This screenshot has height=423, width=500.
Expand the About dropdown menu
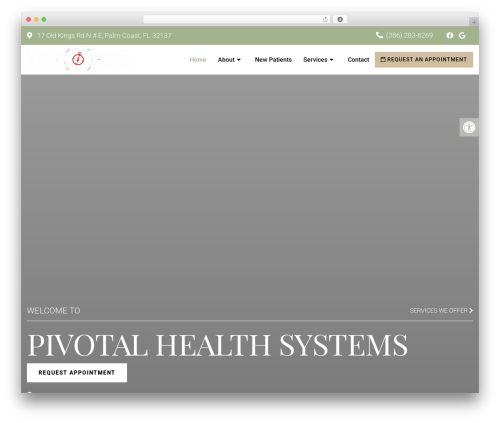229,60
